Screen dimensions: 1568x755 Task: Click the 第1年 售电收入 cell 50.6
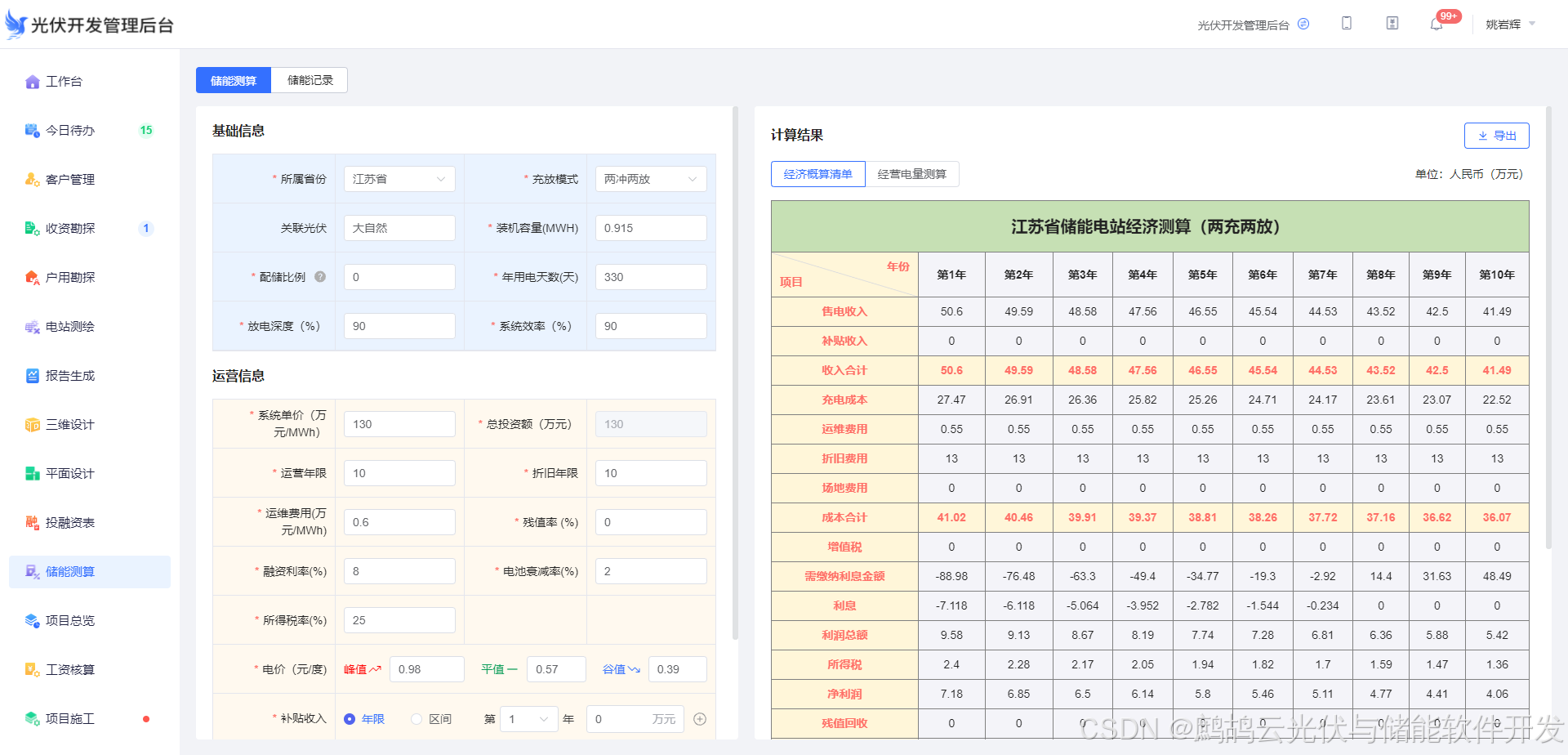951,311
